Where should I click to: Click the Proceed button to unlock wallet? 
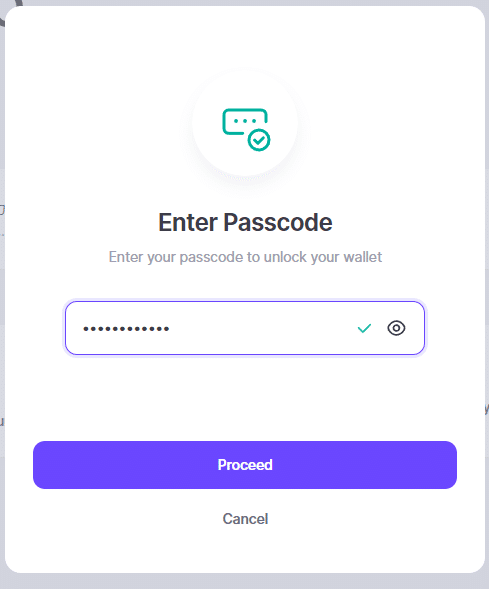coord(245,465)
